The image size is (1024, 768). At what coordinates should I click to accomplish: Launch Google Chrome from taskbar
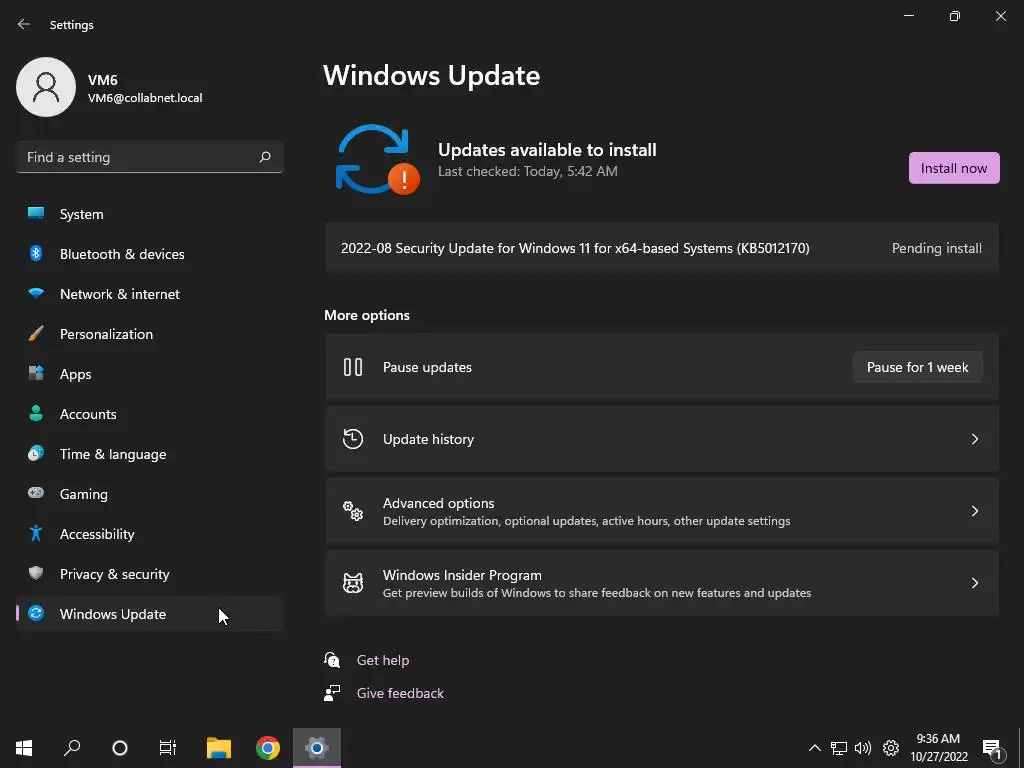coord(268,748)
